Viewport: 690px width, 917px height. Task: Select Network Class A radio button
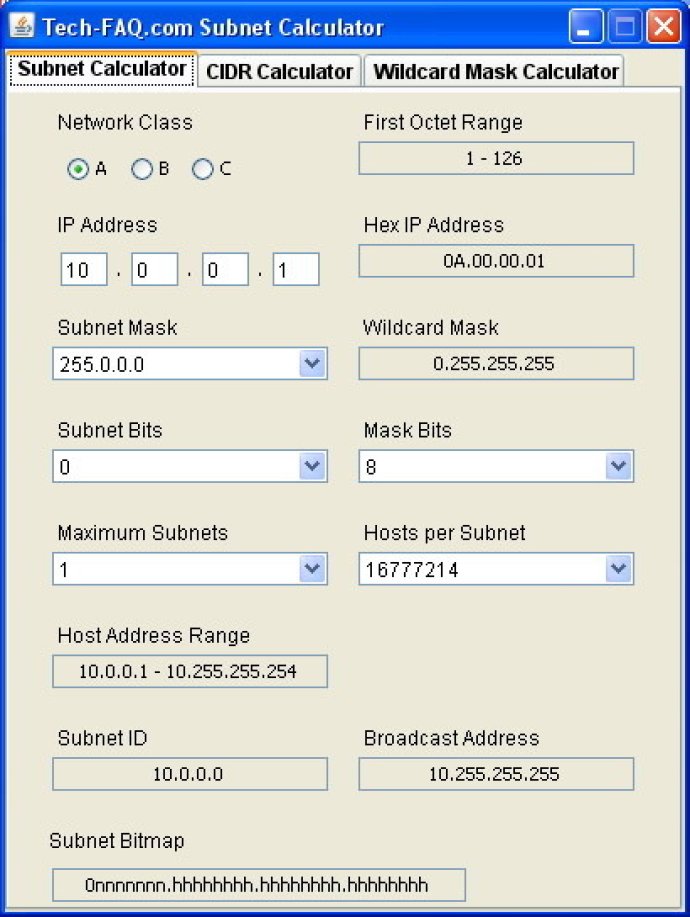tap(79, 169)
